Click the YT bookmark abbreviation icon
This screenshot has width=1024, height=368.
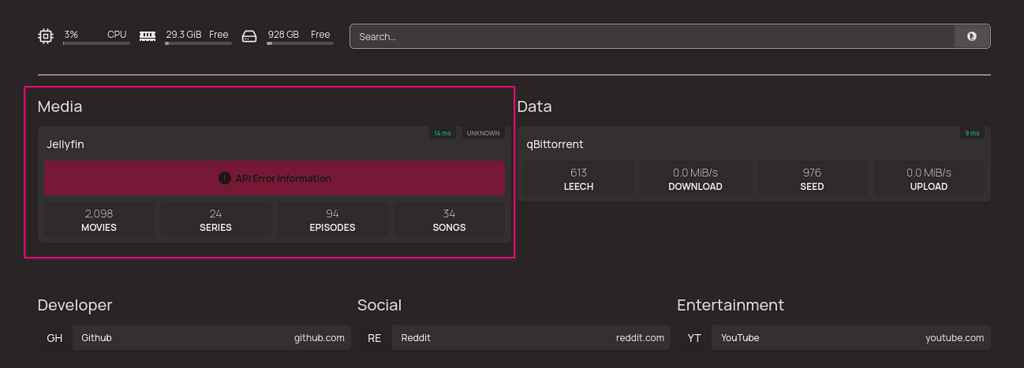(x=694, y=338)
